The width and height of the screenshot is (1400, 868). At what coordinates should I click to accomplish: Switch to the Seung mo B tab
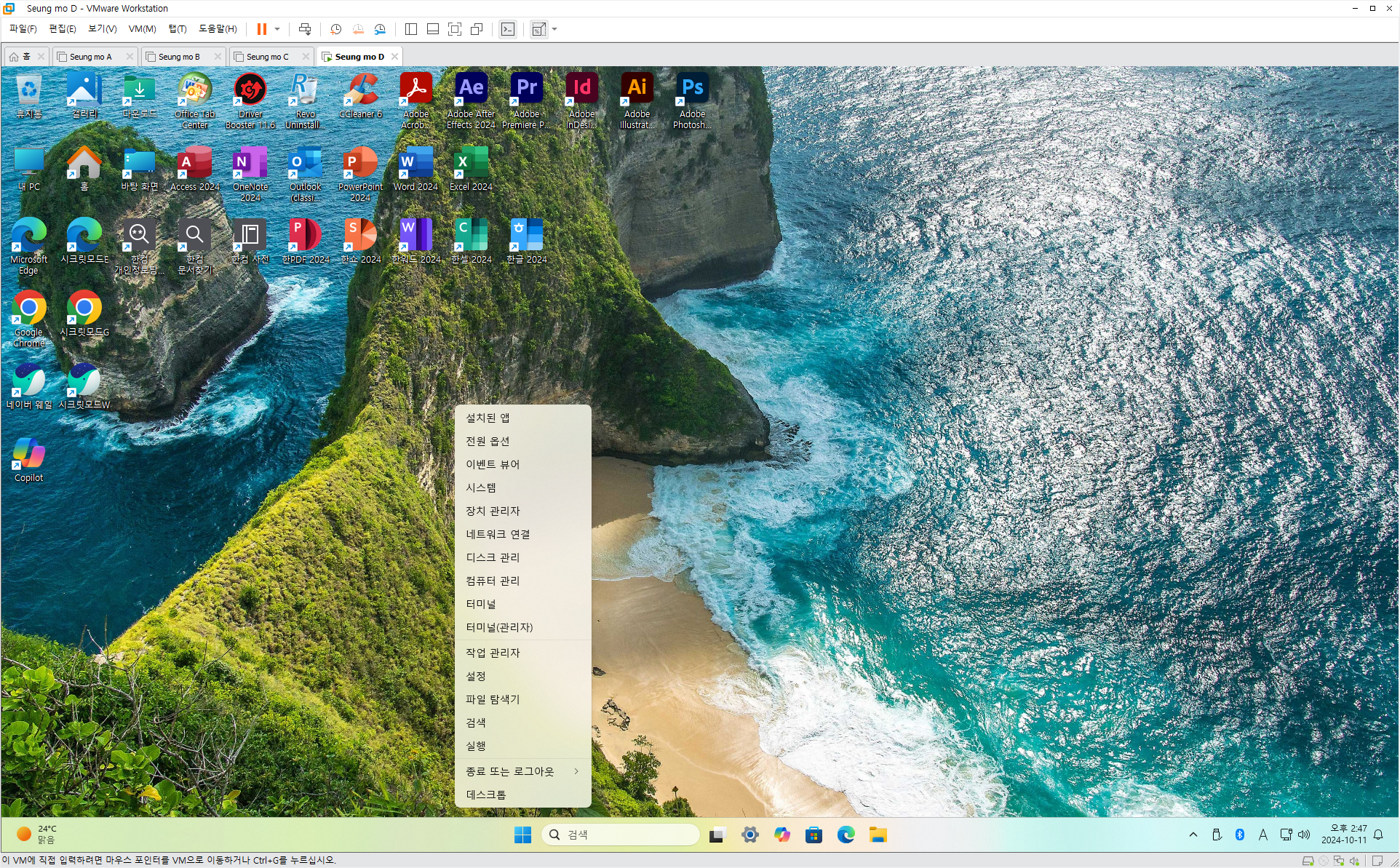pyautogui.click(x=178, y=57)
